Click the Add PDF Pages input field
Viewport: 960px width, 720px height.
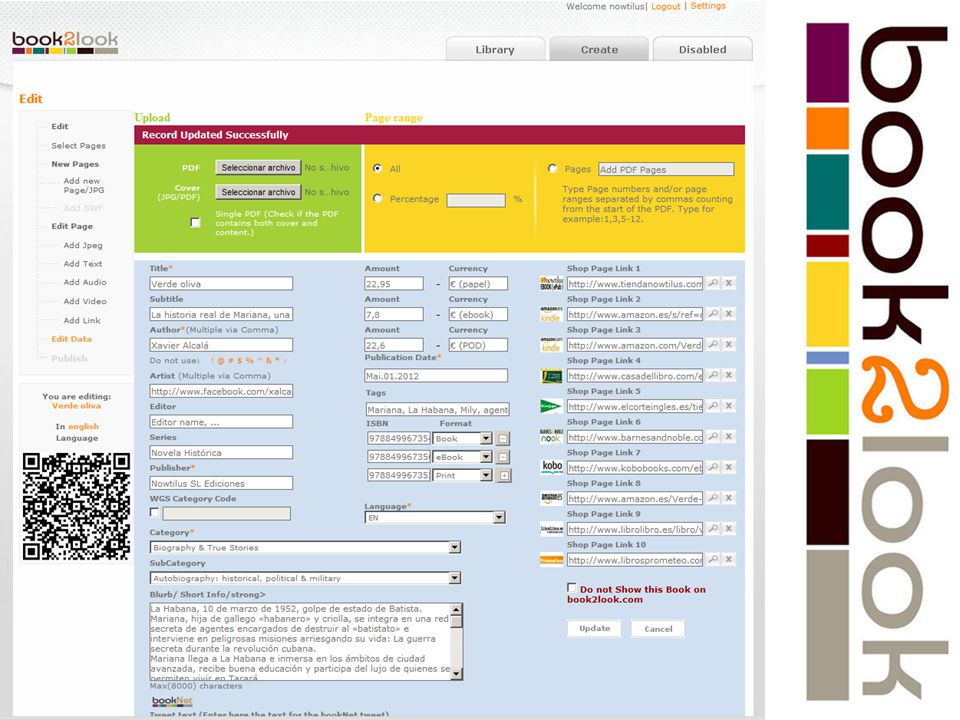(666, 169)
